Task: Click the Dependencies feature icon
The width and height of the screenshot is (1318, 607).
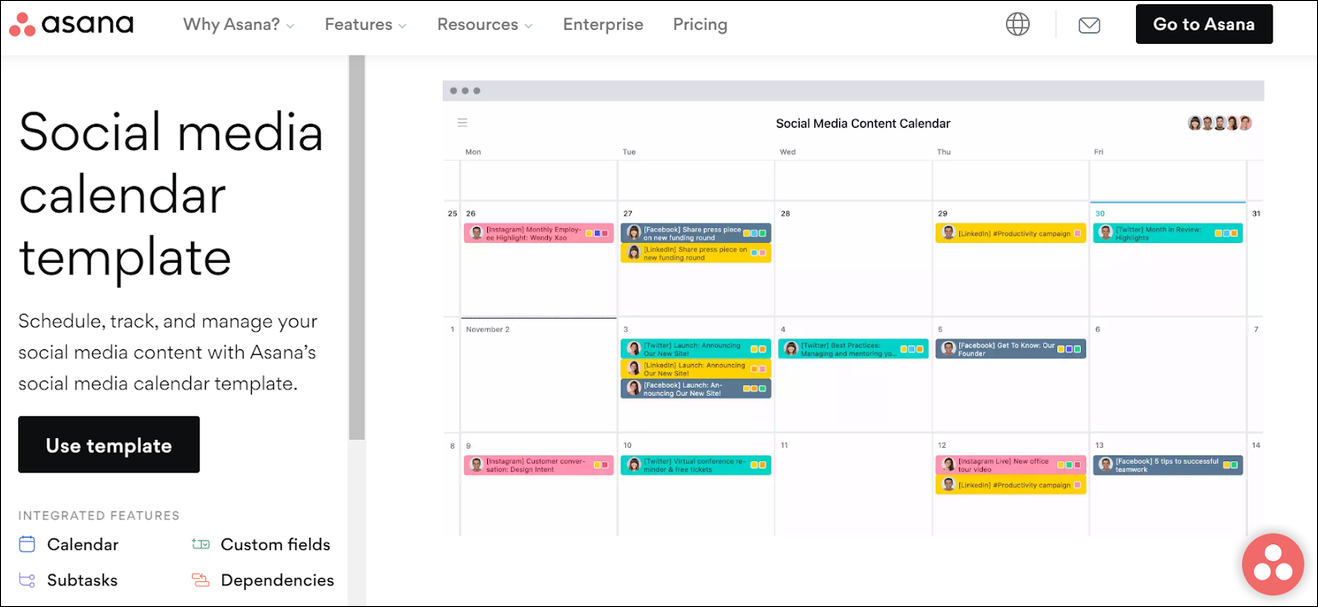Action: coord(201,580)
